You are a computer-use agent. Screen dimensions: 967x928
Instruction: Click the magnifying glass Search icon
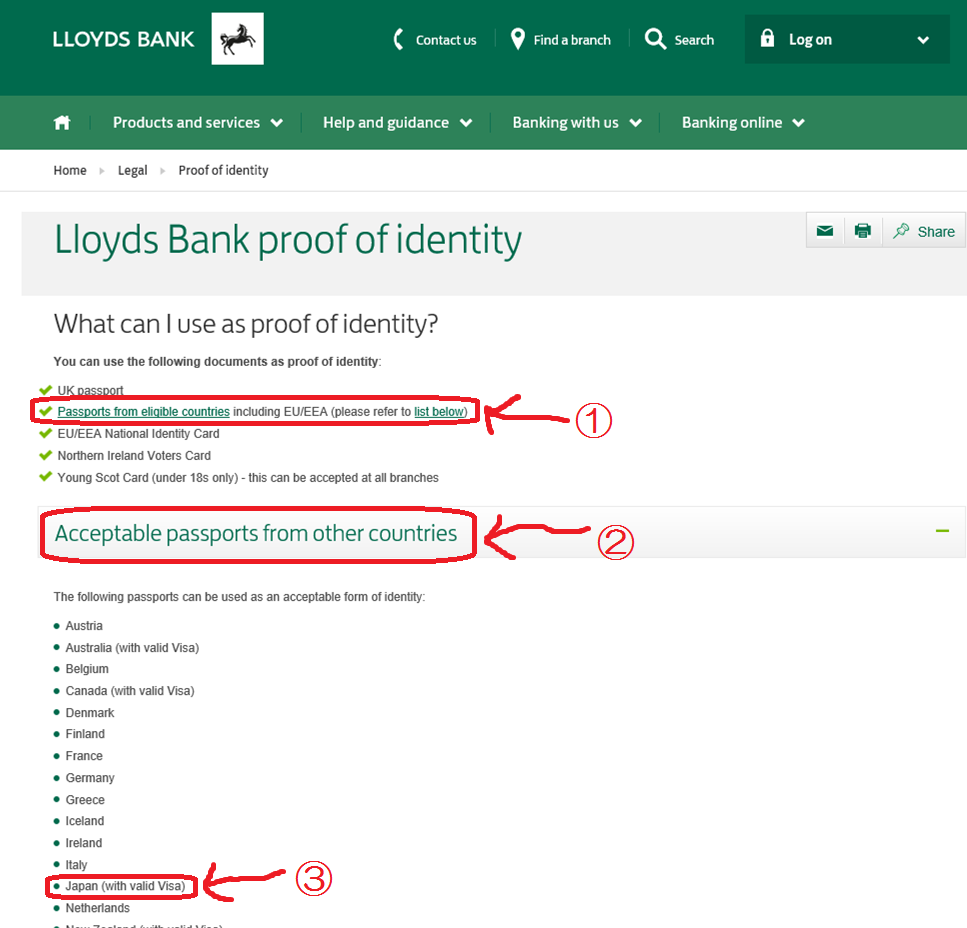[x=655, y=40]
